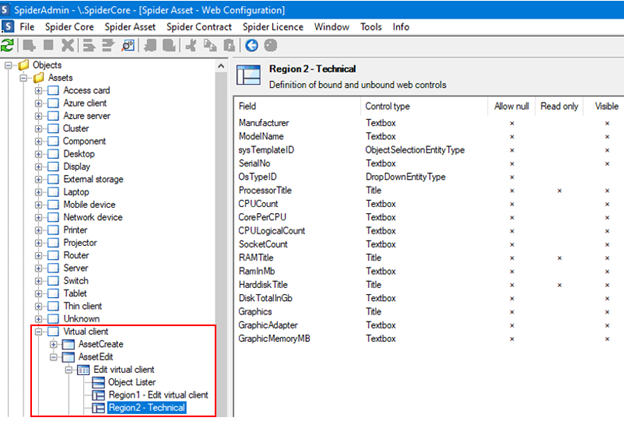The width and height of the screenshot is (624, 421).
Task: Expand the Access card node
Action: (x=39, y=91)
